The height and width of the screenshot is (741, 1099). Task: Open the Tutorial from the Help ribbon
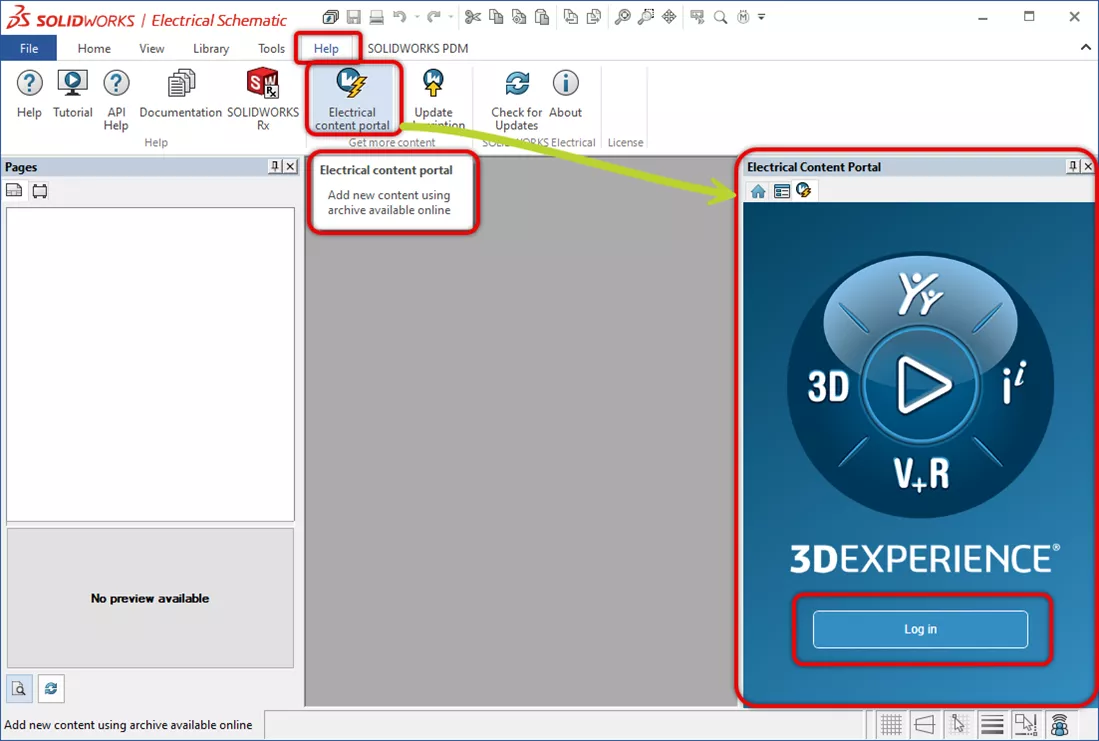click(x=72, y=96)
